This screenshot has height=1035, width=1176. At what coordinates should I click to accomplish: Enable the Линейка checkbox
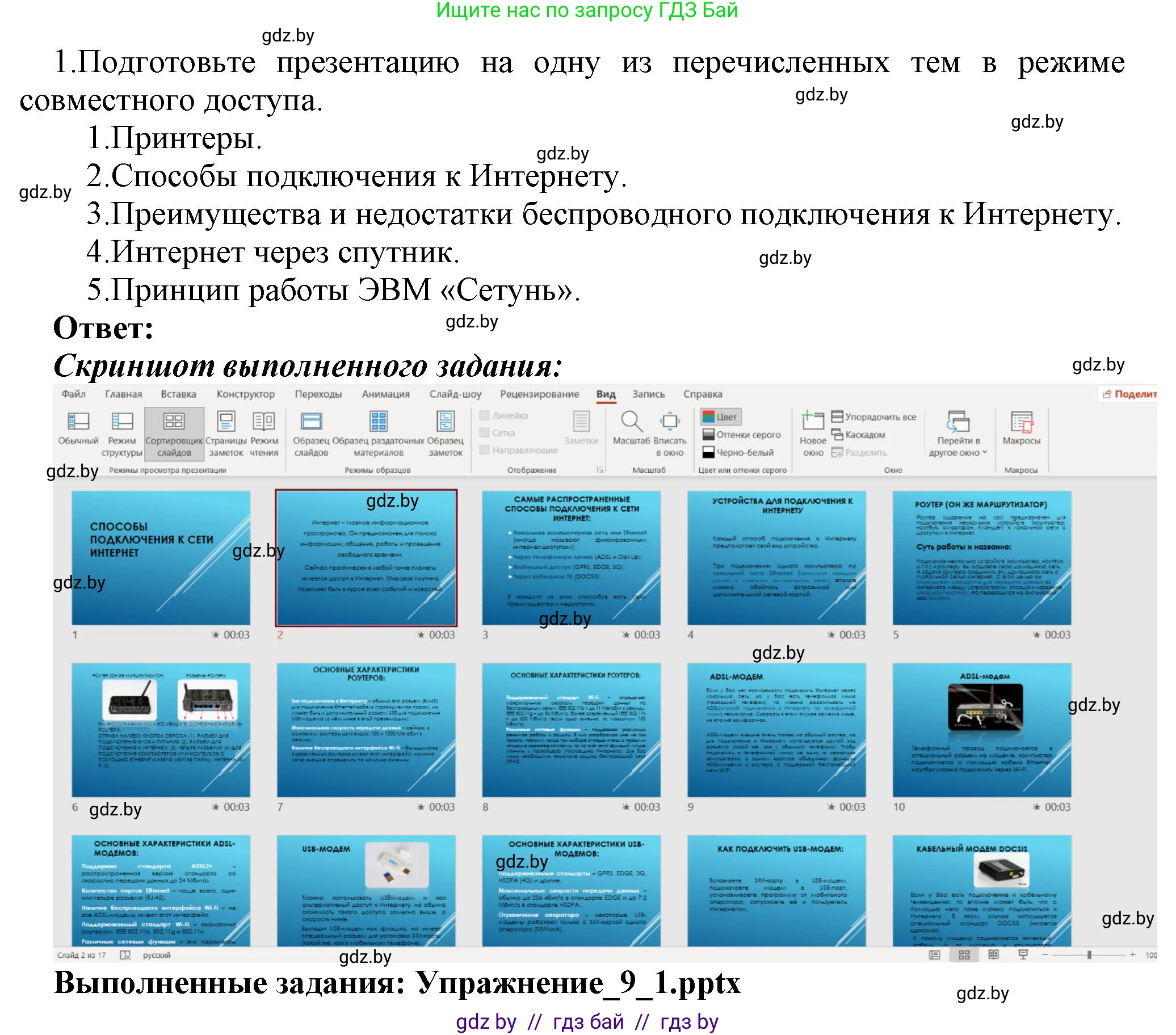pos(485,415)
